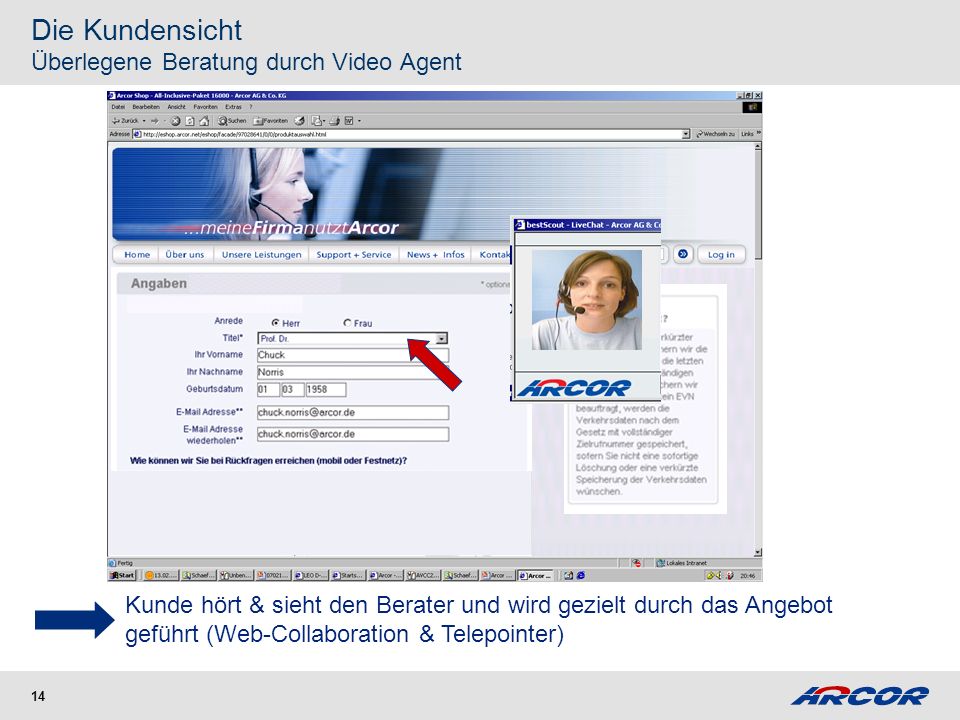Screen dimensions: 960x720
Task: Open the mail icon's dropdown arrow
Action: [323, 121]
